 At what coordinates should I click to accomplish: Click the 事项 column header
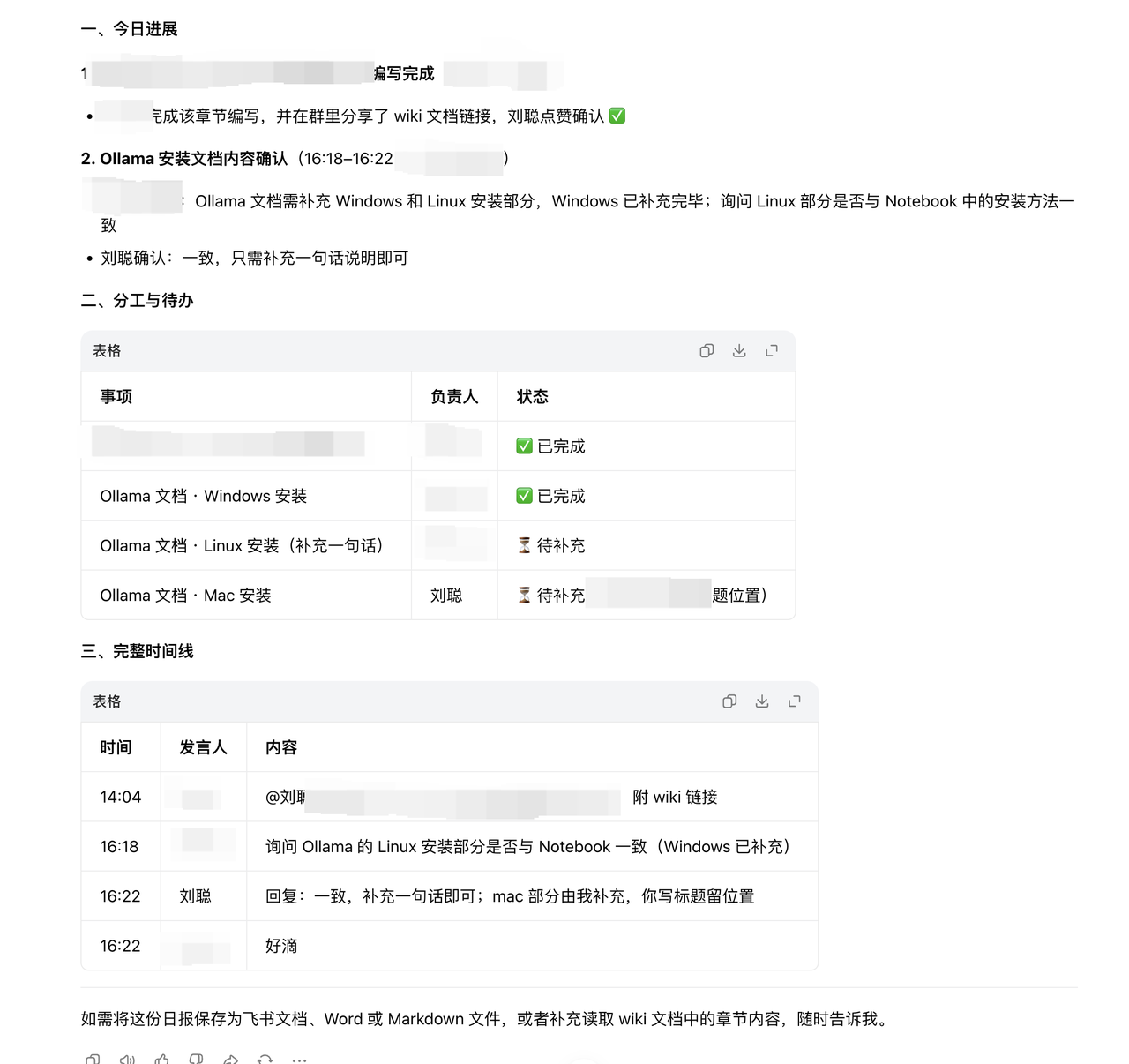point(116,397)
